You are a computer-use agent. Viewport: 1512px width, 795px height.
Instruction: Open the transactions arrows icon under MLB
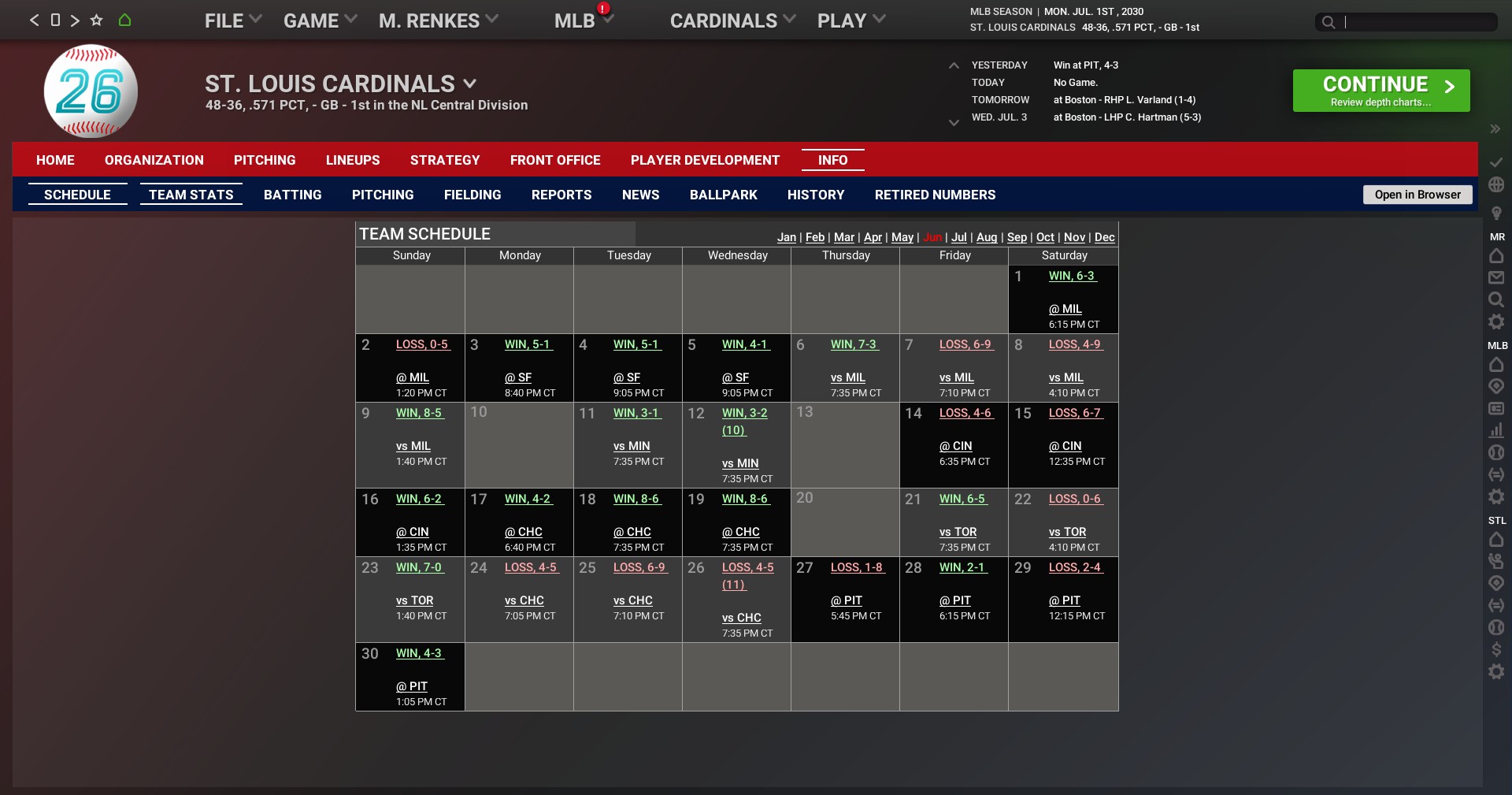pyautogui.click(x=1496, y=474)
